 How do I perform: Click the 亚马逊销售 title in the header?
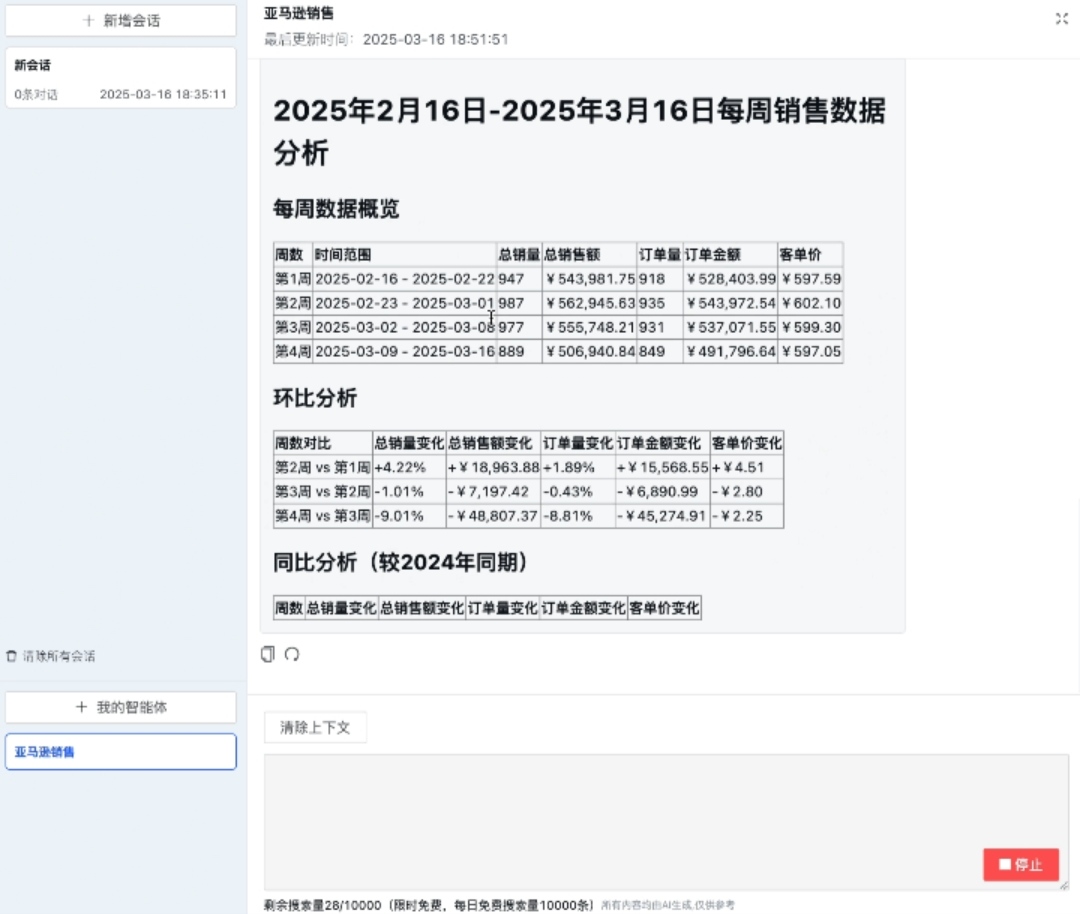pos(299,13)
